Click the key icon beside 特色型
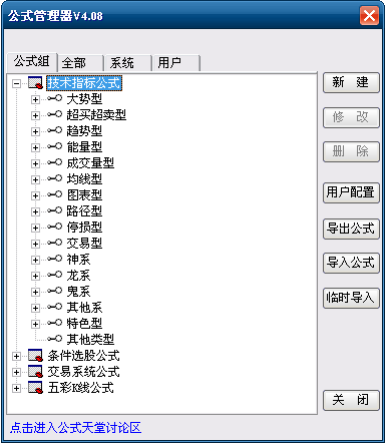385x443 pixels. tap(55, 323)
